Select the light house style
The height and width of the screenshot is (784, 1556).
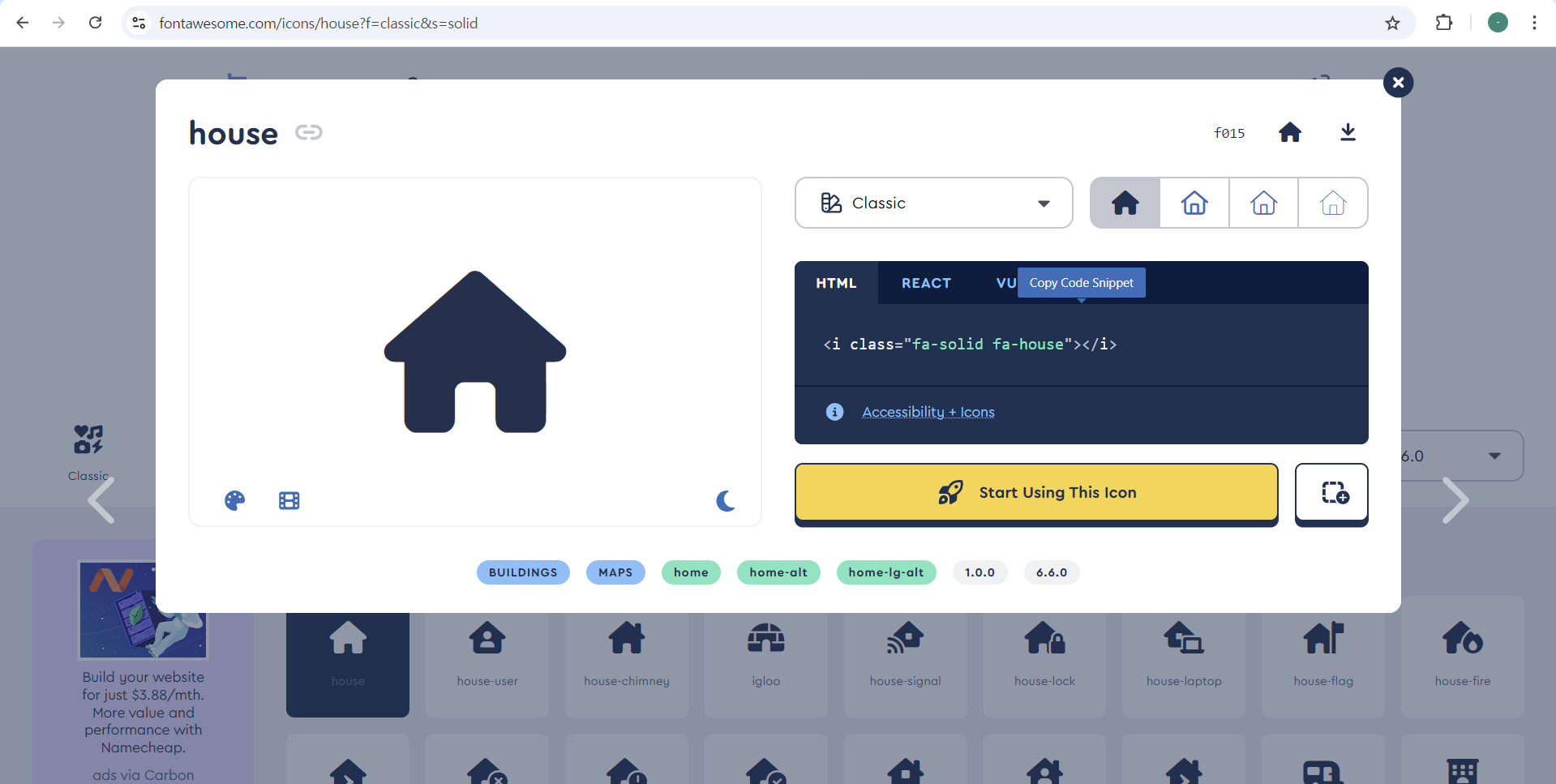1263,203
